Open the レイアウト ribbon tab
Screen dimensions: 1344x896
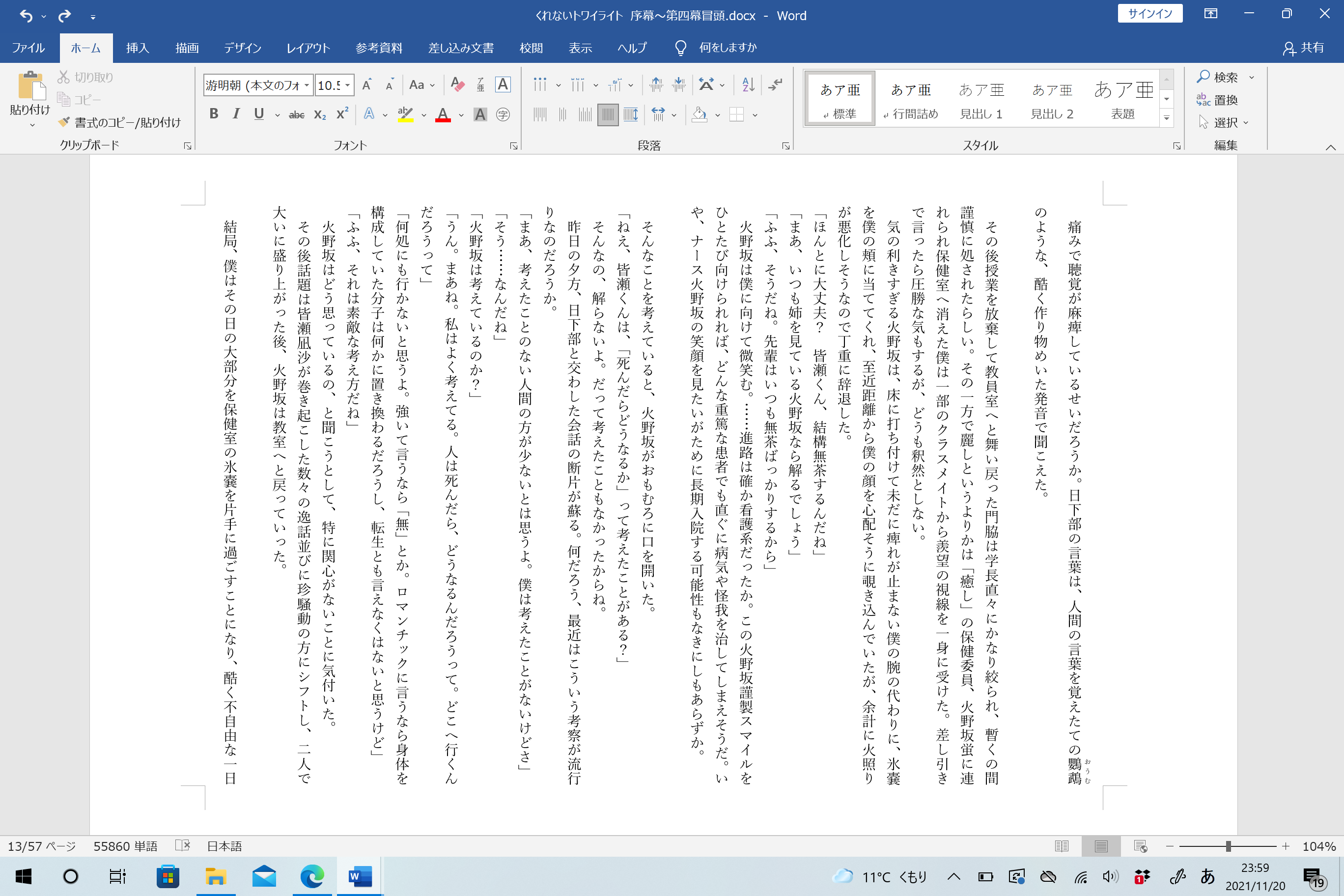point(308,48)
